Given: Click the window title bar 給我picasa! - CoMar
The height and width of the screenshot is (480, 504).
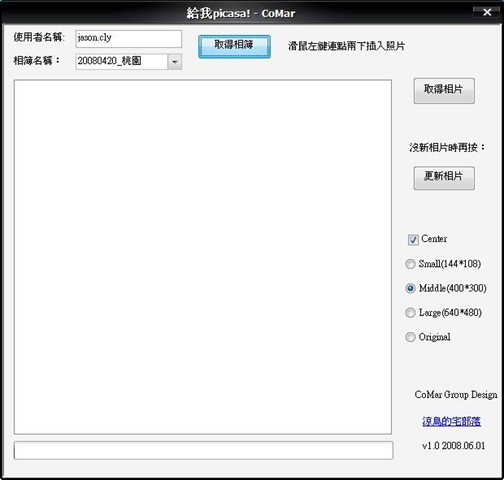Looking at the screenshot, I should 241,13.
